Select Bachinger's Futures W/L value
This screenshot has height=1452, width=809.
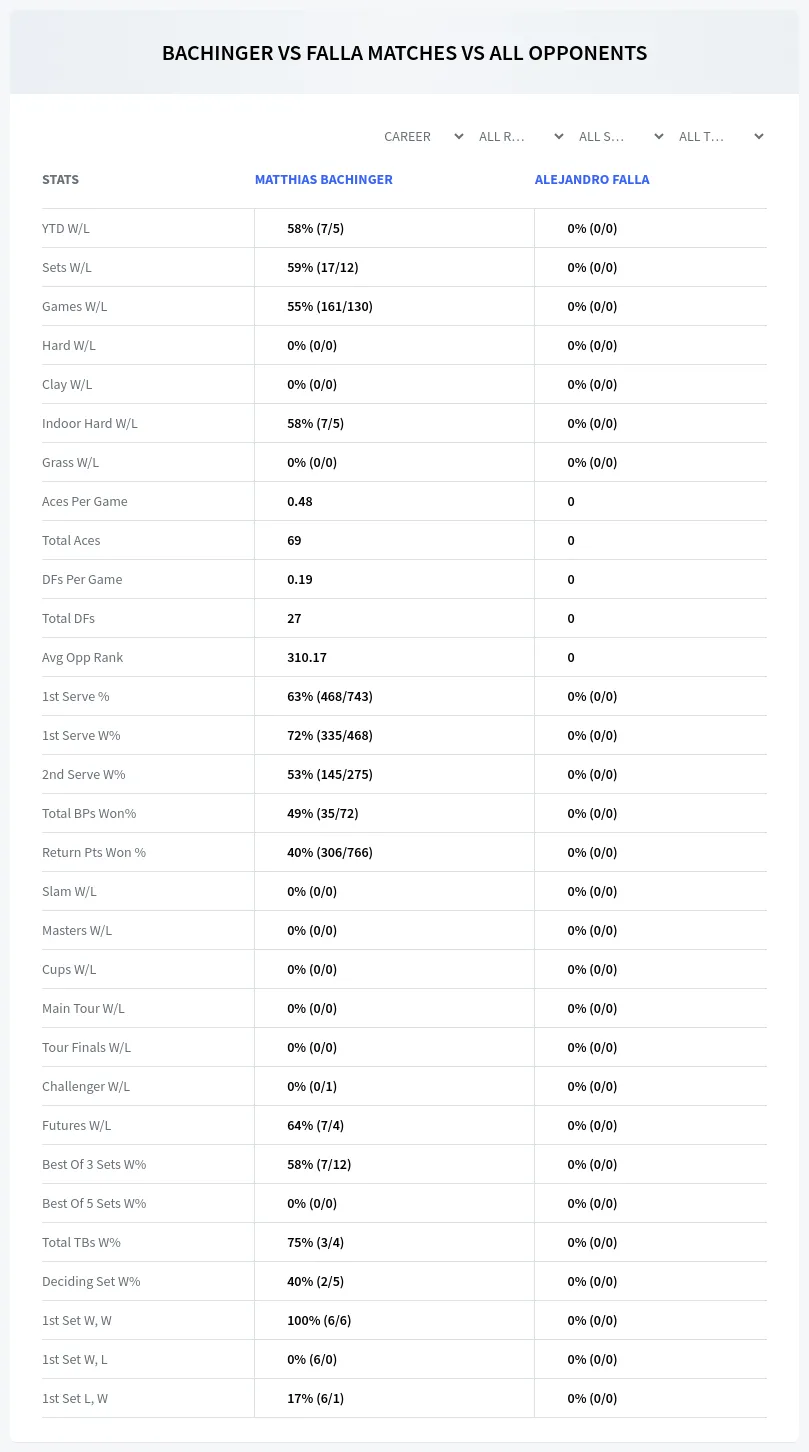(316, 1125)
